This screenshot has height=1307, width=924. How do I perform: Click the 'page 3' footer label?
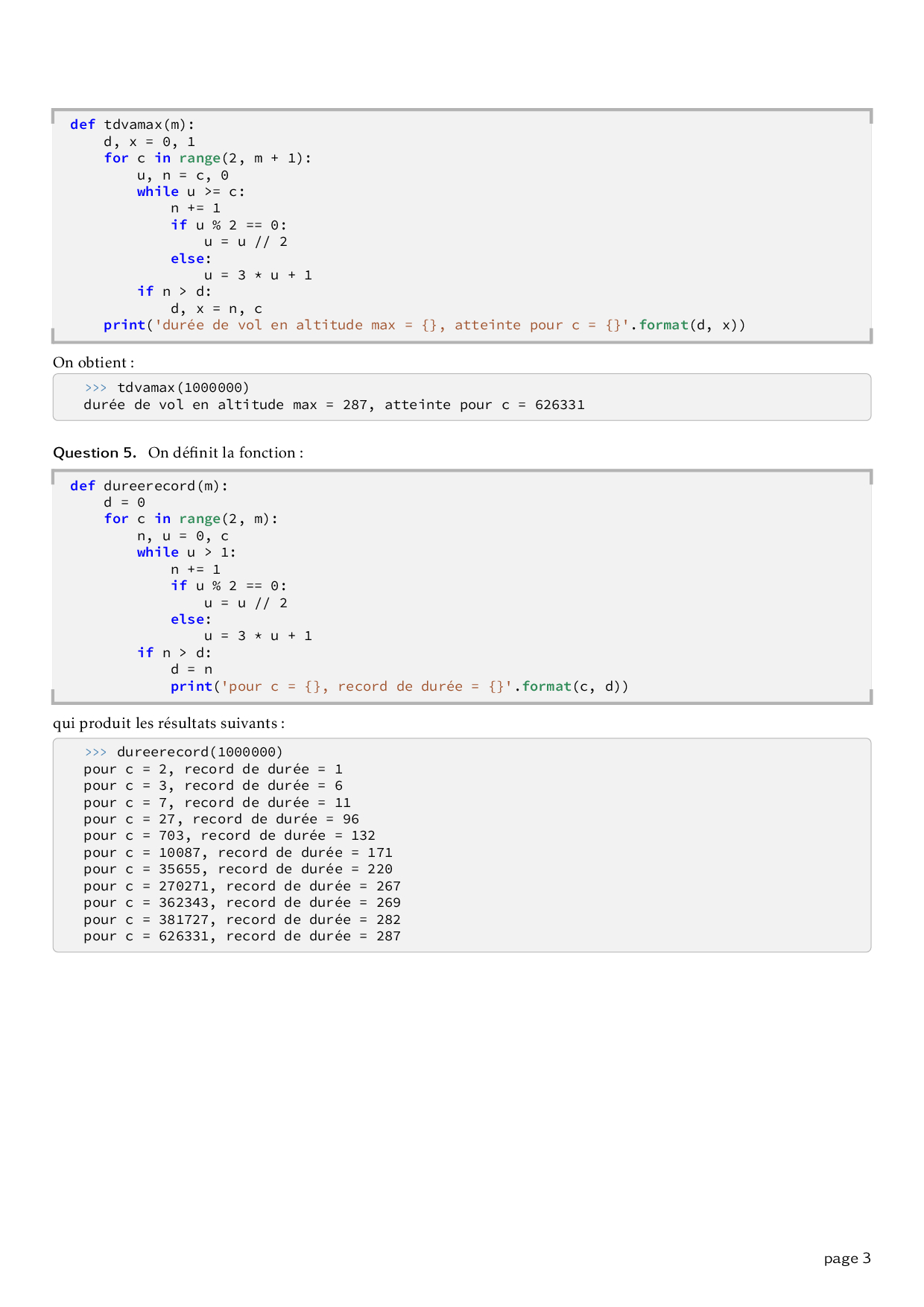(x=847, y=1259)
